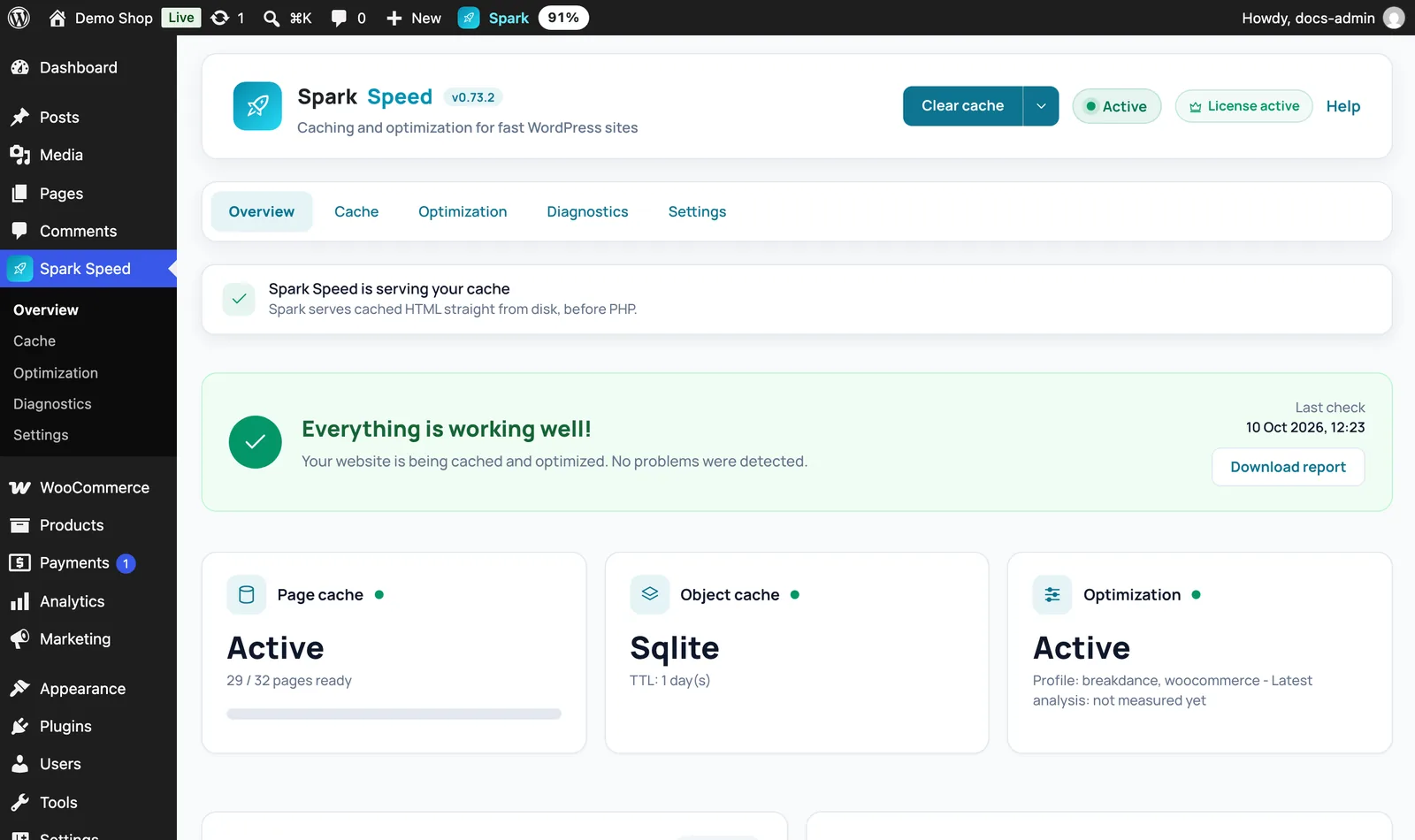Click the Analytics bar chart icon
This screenshot has width=1415, height=840.
[x=19, y=601]
